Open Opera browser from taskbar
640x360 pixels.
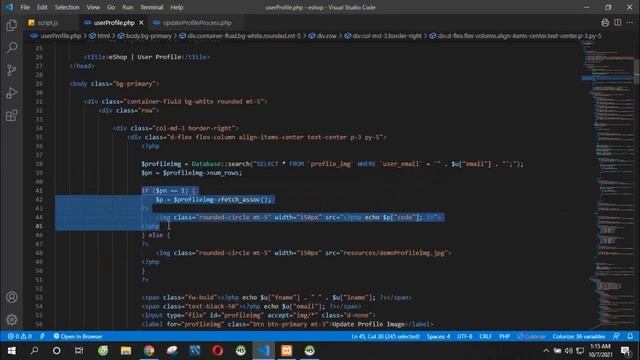(218, 351)
